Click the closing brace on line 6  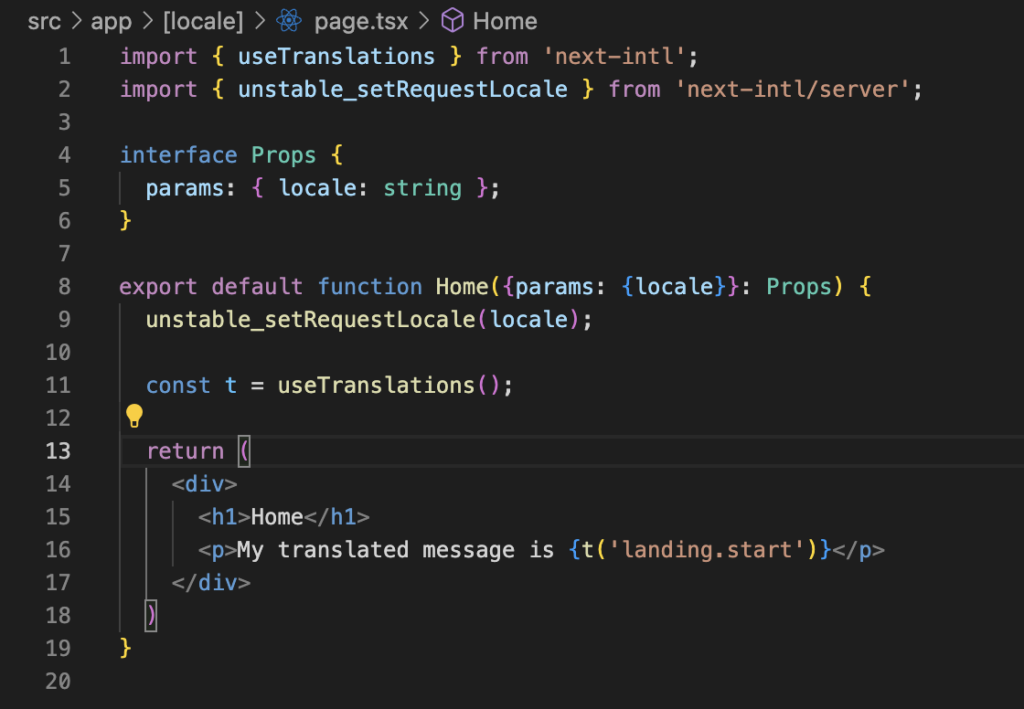pos(125,221)
